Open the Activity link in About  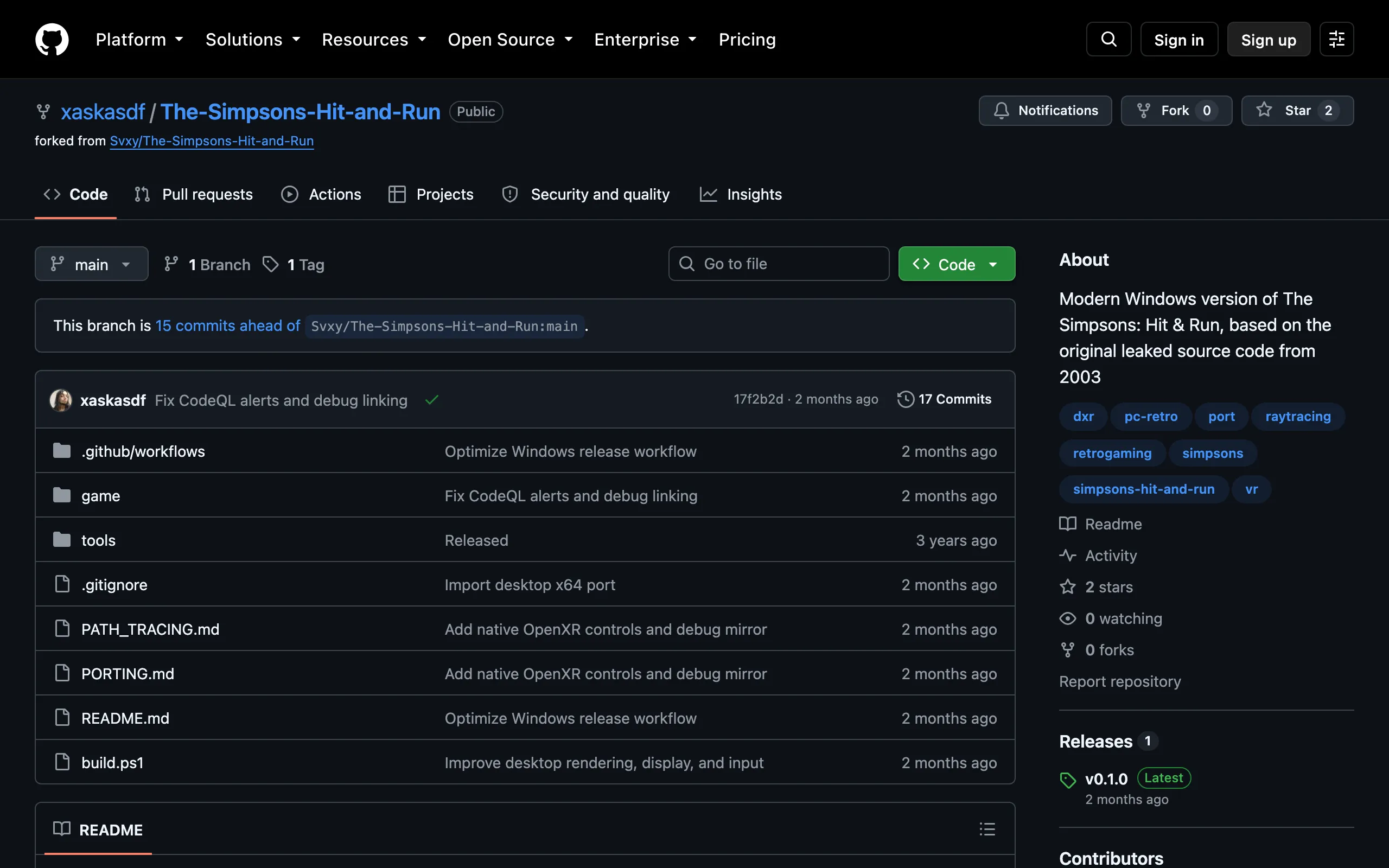(x=1098, y=555)
